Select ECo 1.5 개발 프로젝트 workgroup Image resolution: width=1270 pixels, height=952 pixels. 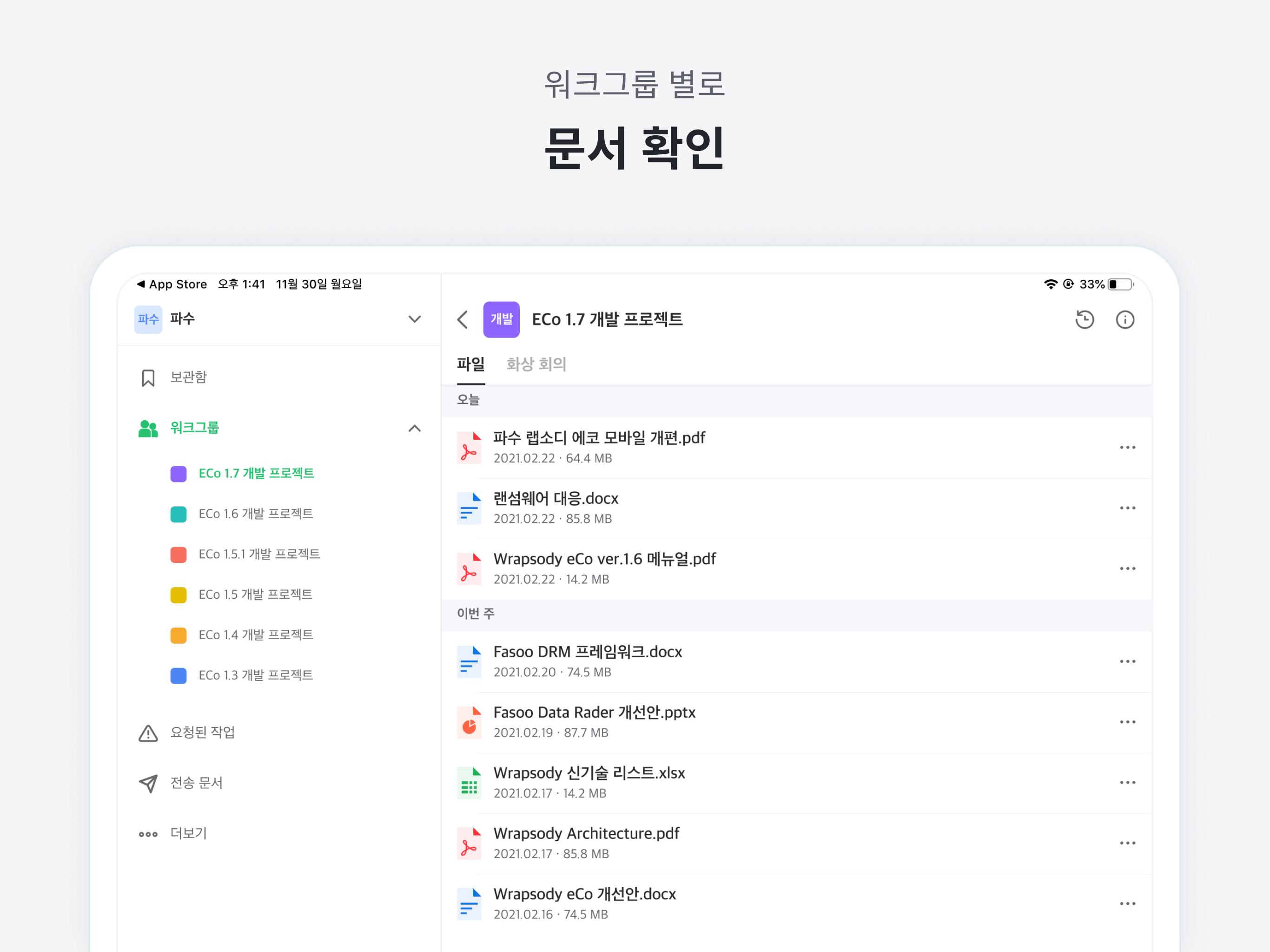(x=256, y=594)
